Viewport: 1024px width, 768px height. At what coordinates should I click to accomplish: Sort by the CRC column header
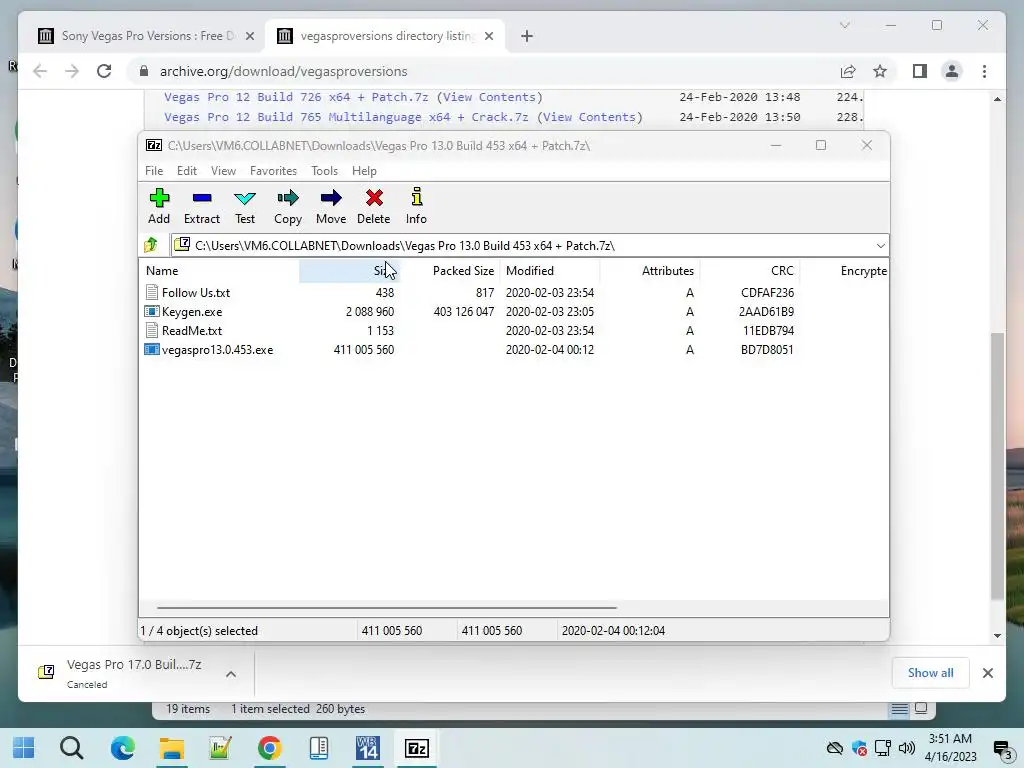pos(750,270)
